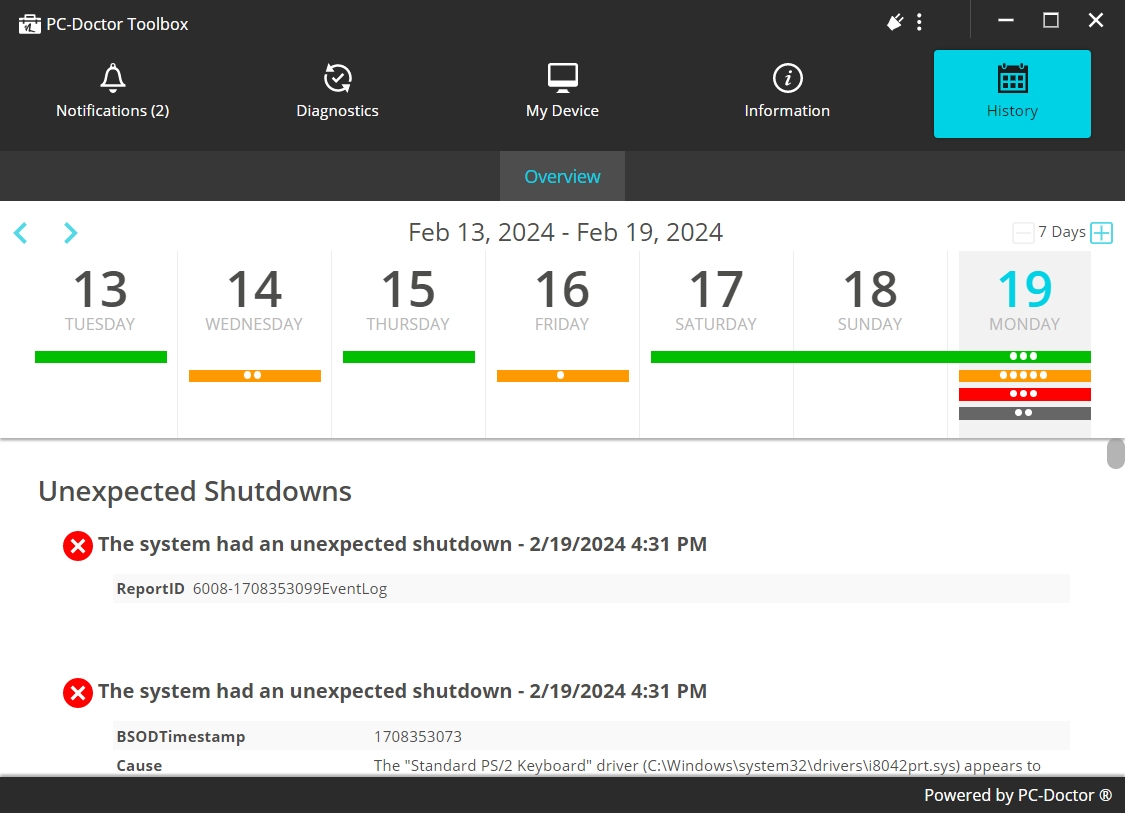Click the date range Feb 13 - Feb 19 title
The image size is (1125, 813).
point(565,232)
